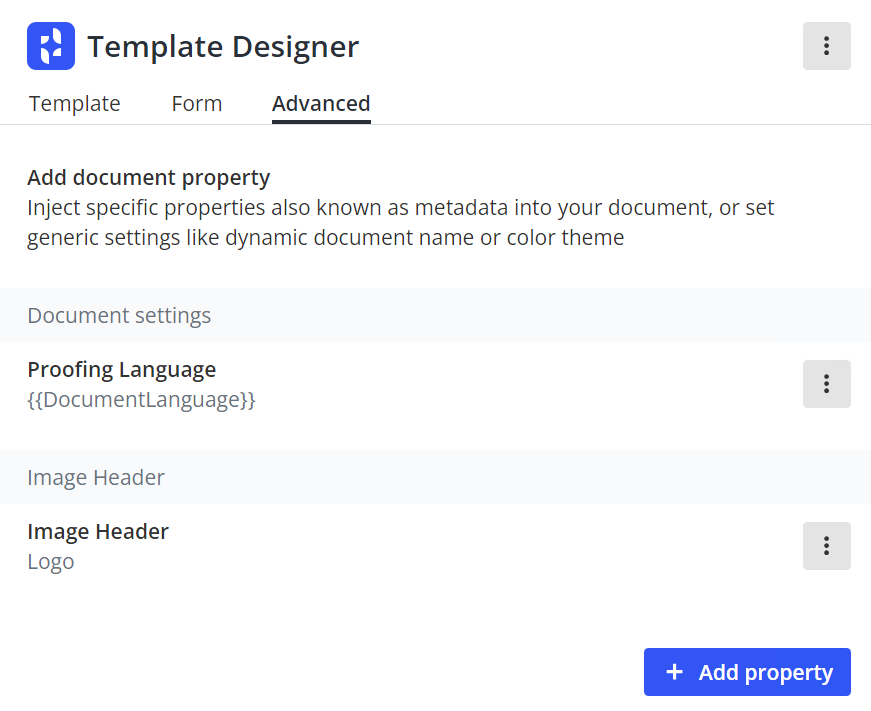The width and height of the screenshot is (871, 711).
Task: Select the Proofing Language property row
Action: pos(400,384)
